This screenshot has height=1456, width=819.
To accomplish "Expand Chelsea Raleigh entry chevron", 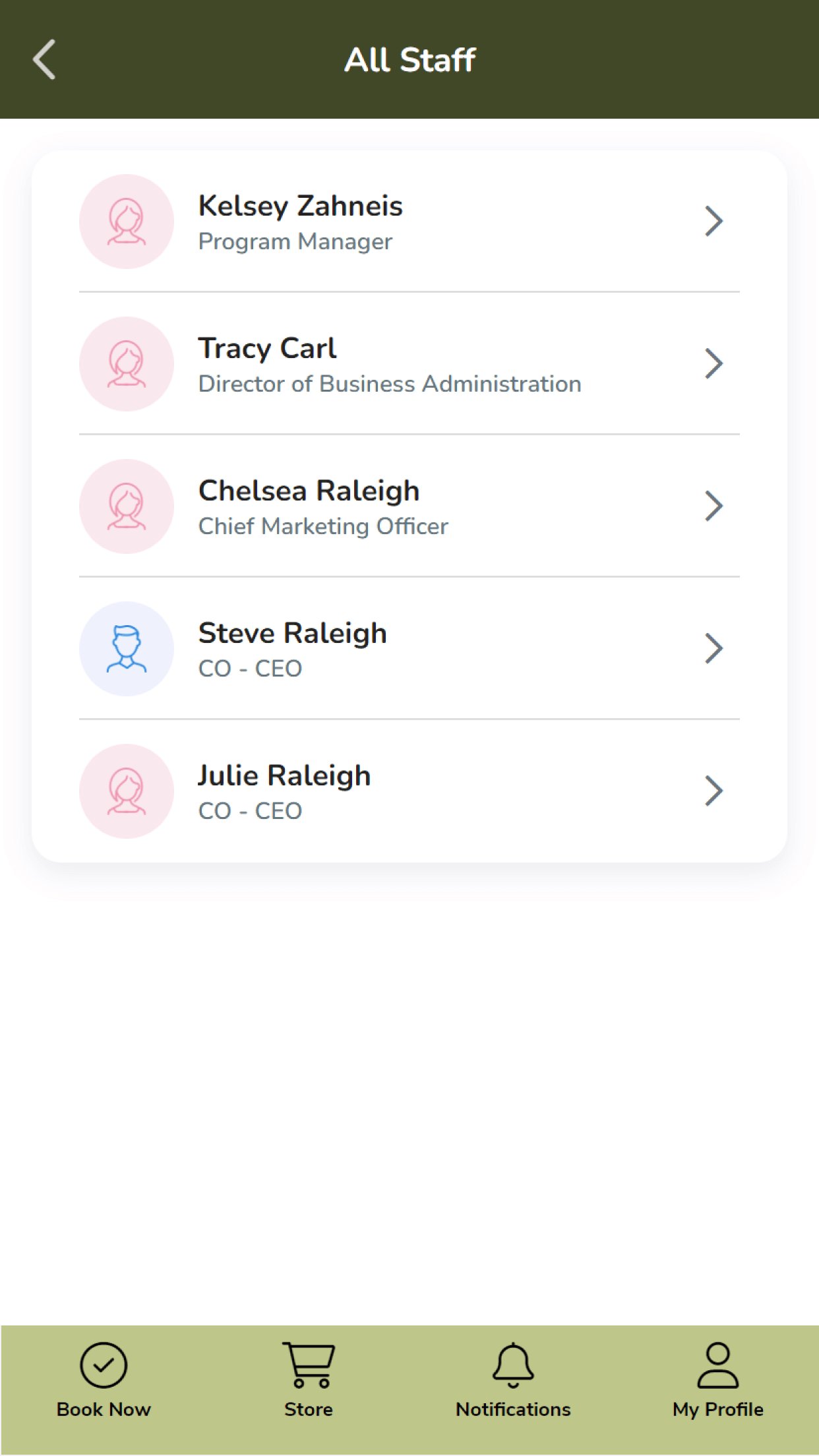I will click(713, 506).
